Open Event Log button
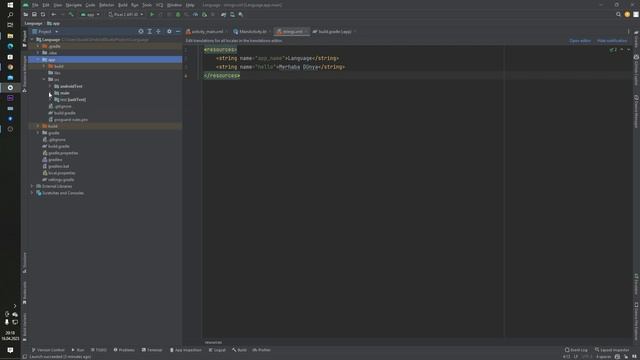 point(576,350)
